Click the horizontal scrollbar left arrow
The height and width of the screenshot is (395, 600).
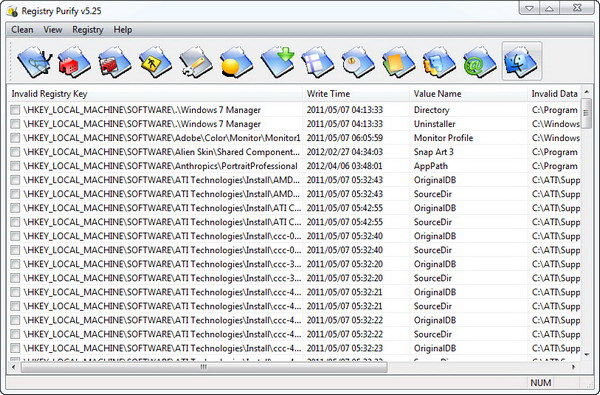pos(14,367)
